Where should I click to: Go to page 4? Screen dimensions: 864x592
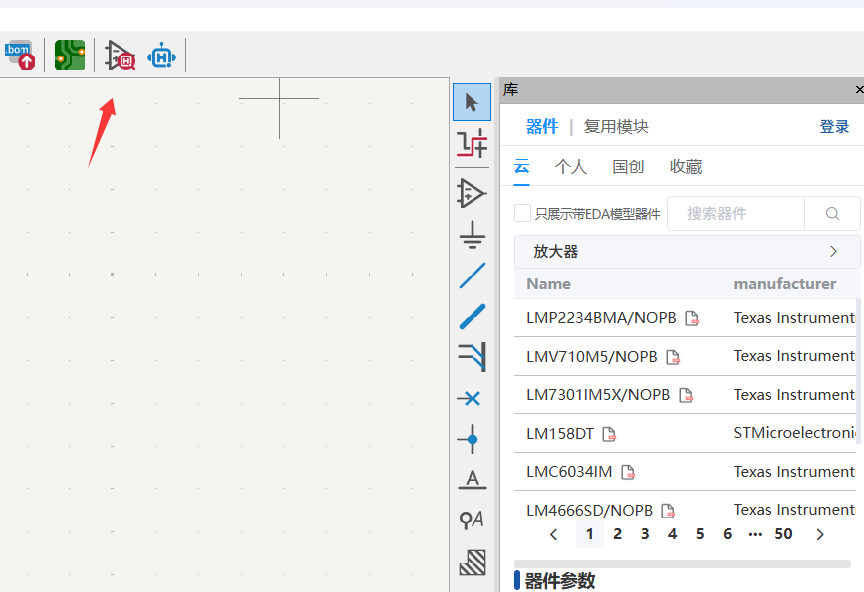672,534
